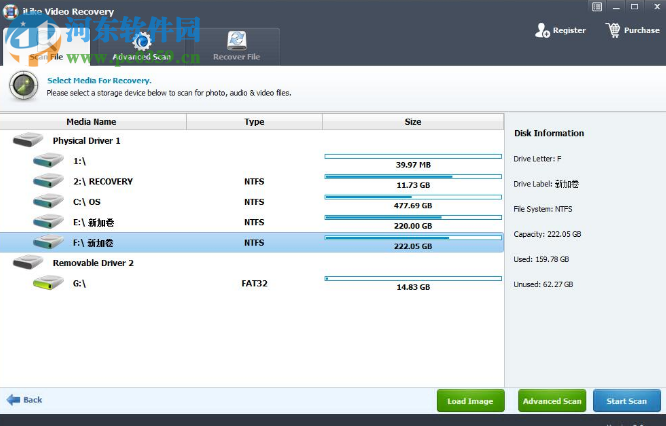Sort by the Size column header

pyautogui.click(x=412, y=122)
